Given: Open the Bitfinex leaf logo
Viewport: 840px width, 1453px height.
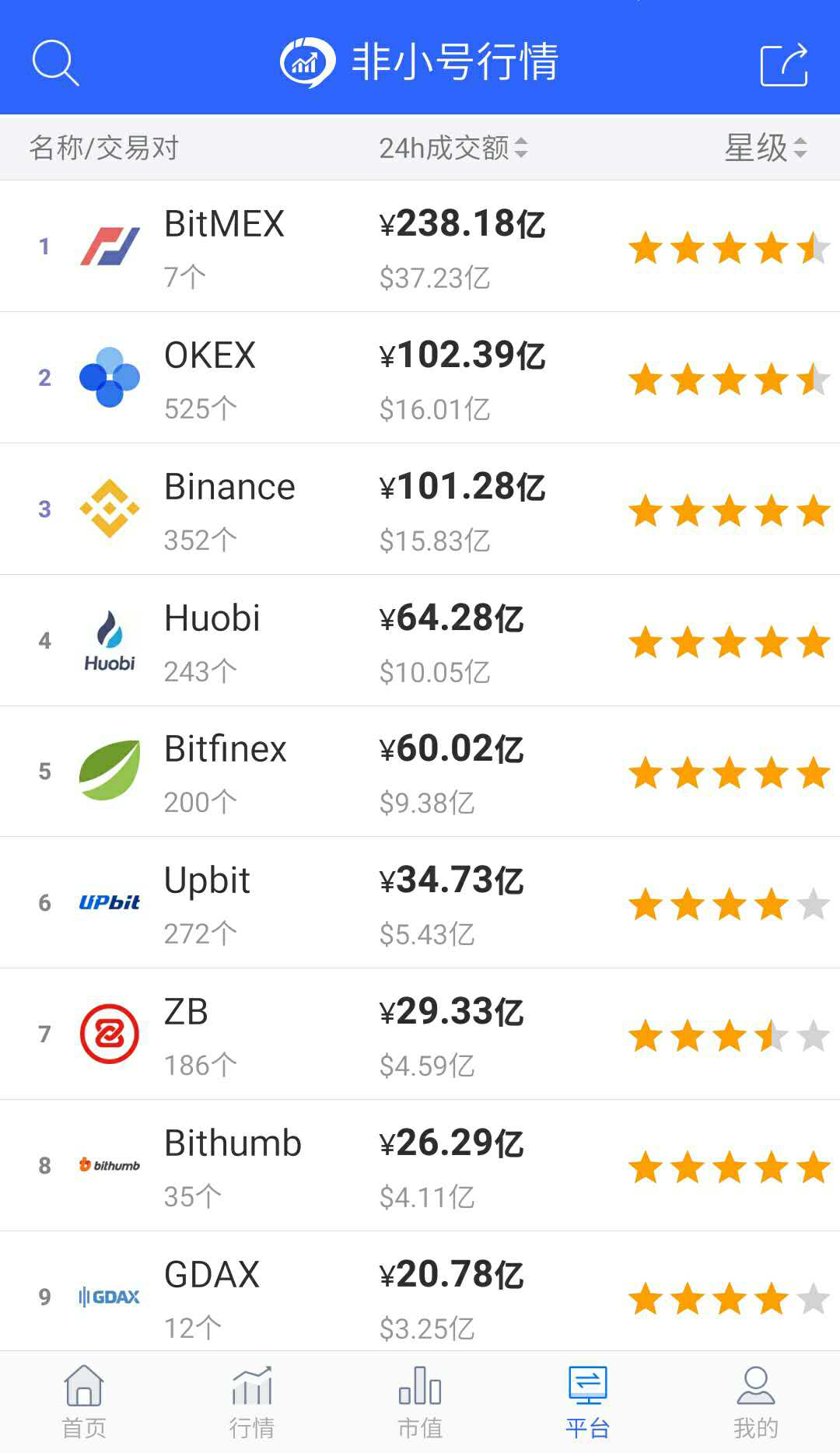Looking at the screenshot, I should point(110,771).
